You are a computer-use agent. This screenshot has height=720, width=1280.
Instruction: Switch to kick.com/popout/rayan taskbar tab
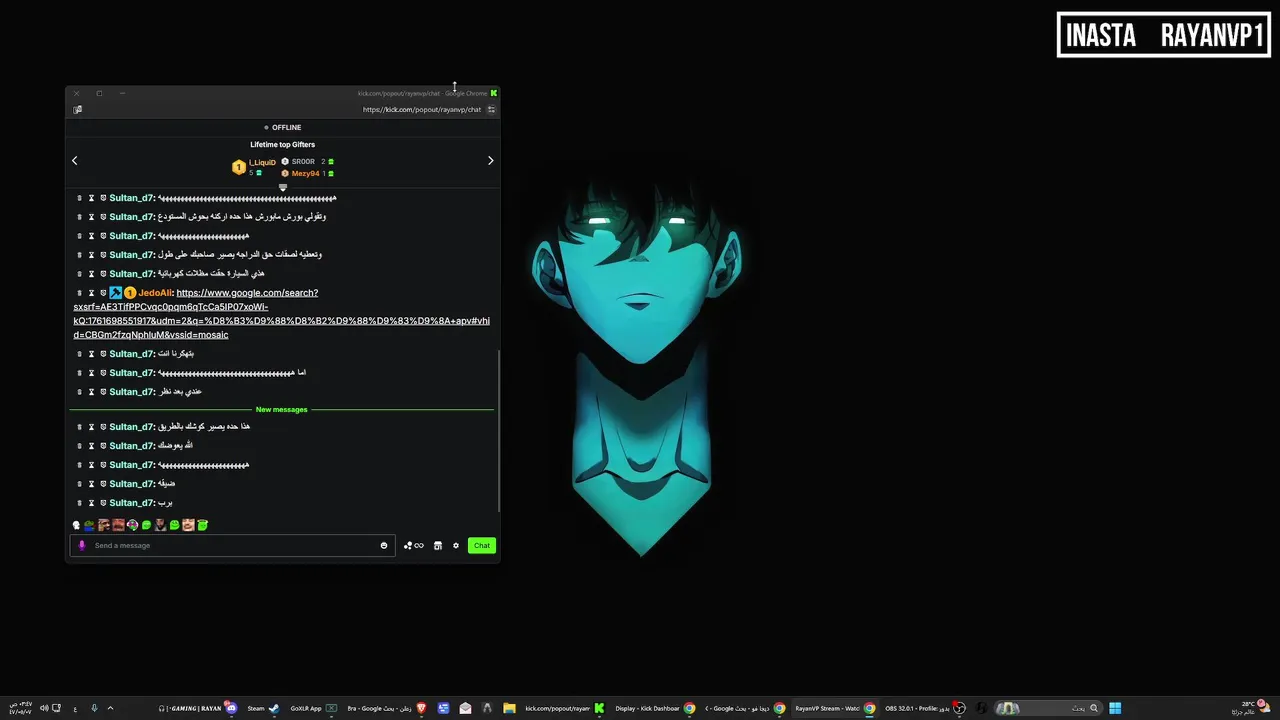coord(565,708)
